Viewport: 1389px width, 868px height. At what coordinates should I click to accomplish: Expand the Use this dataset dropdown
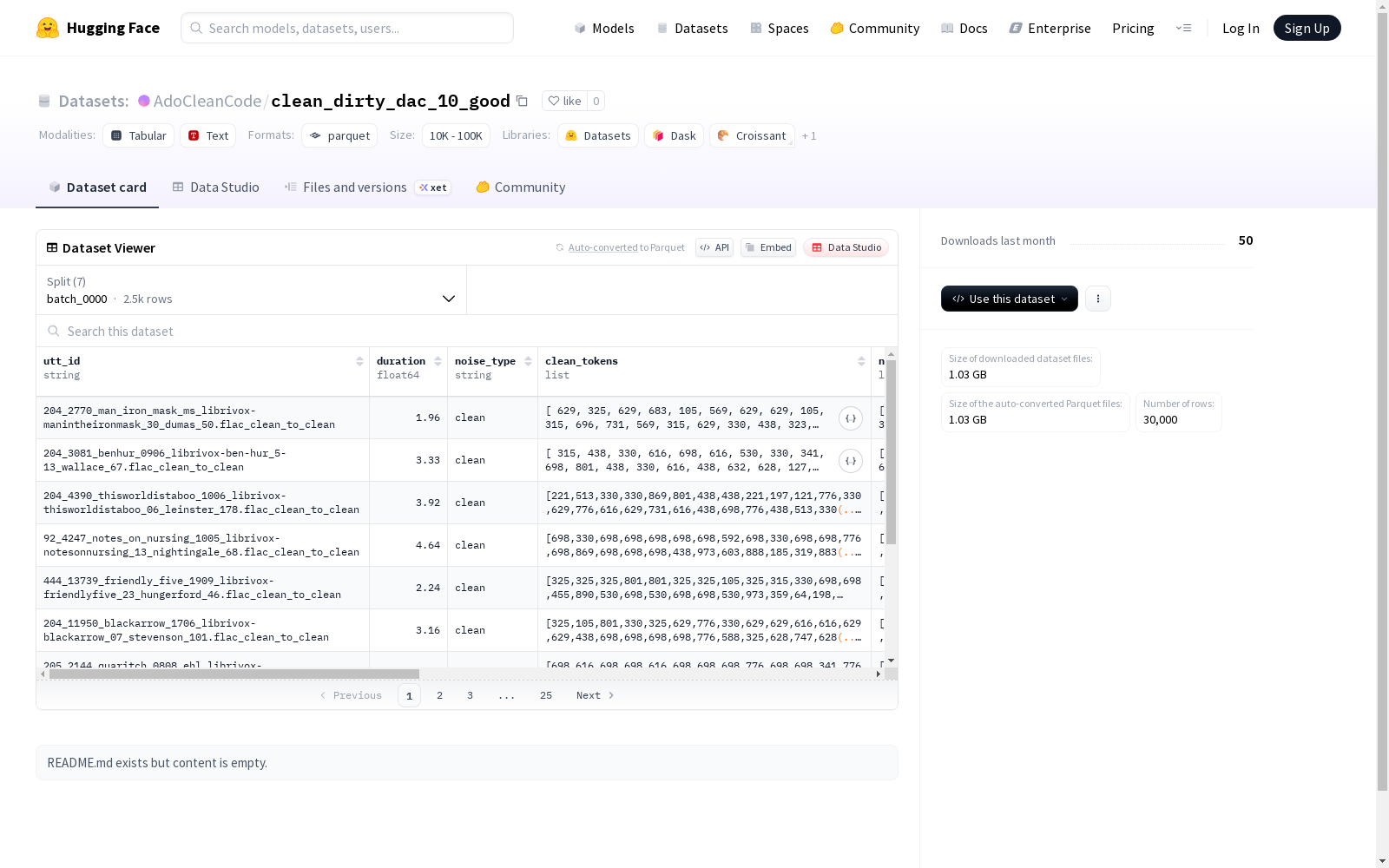[1010, 299]
